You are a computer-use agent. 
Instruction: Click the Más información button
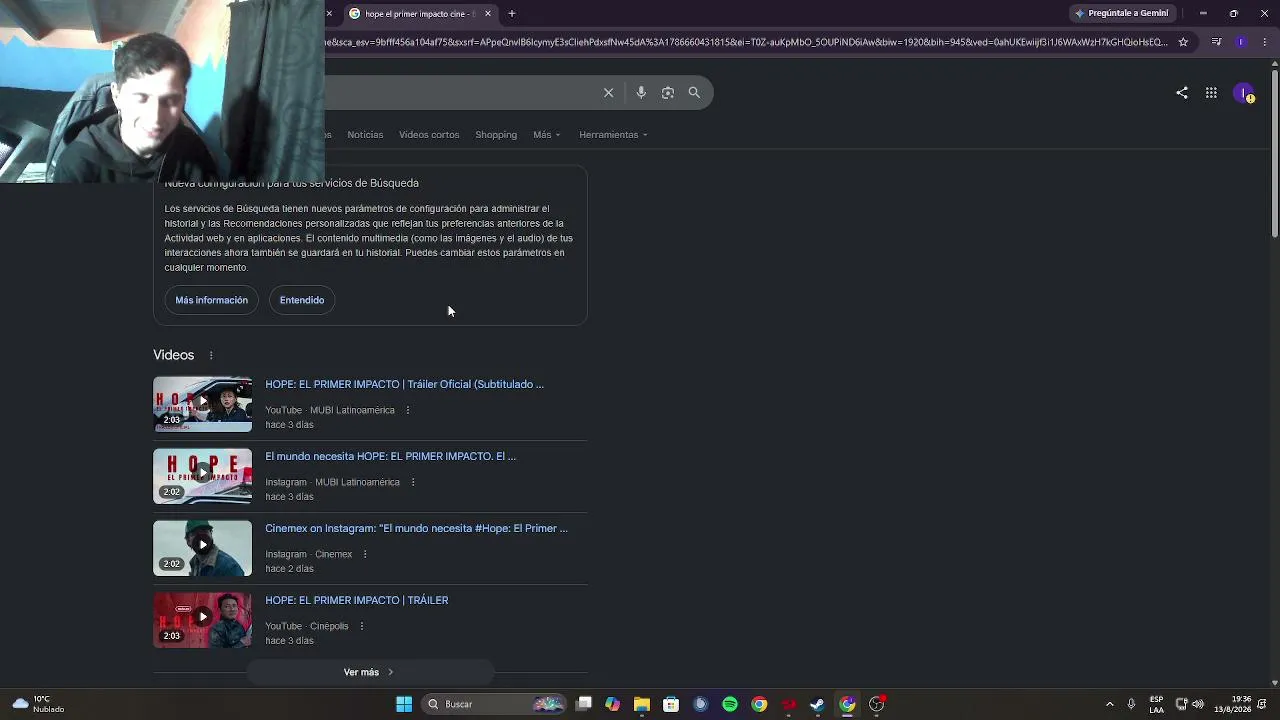[211, 300]
